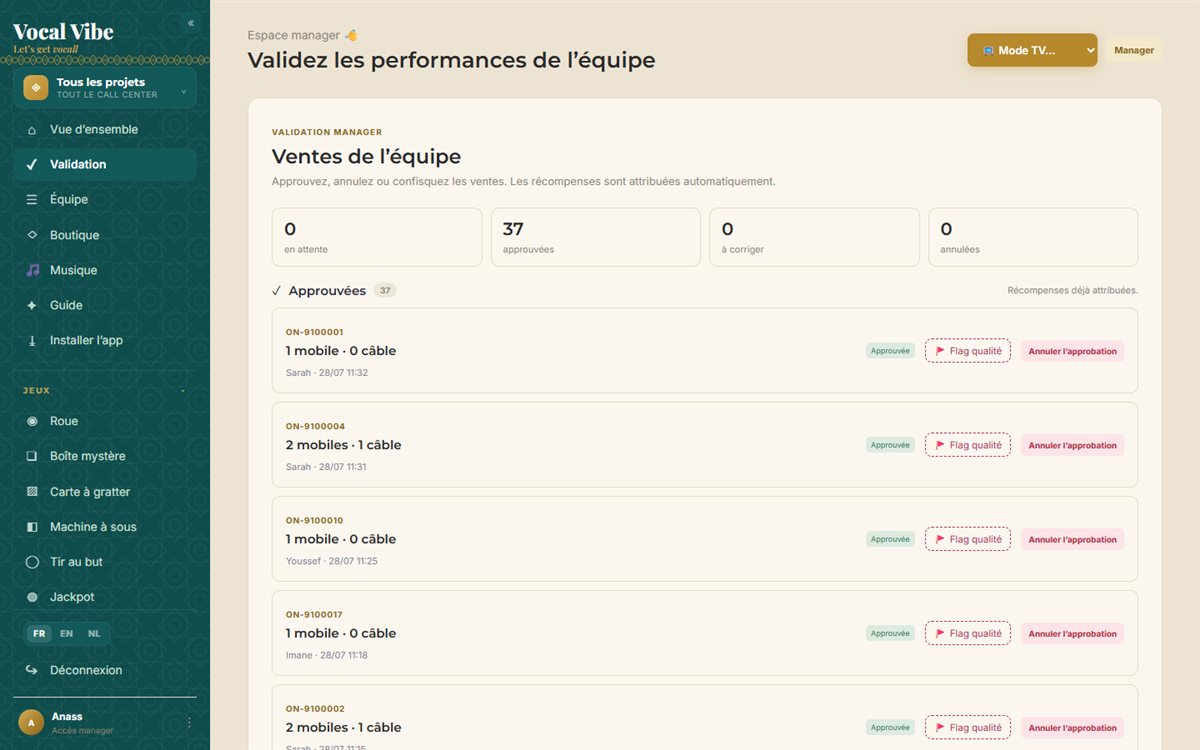Flag quality on sale ON-9100004
This screenshot has height=750, width=1200.
tap(968, 445)
